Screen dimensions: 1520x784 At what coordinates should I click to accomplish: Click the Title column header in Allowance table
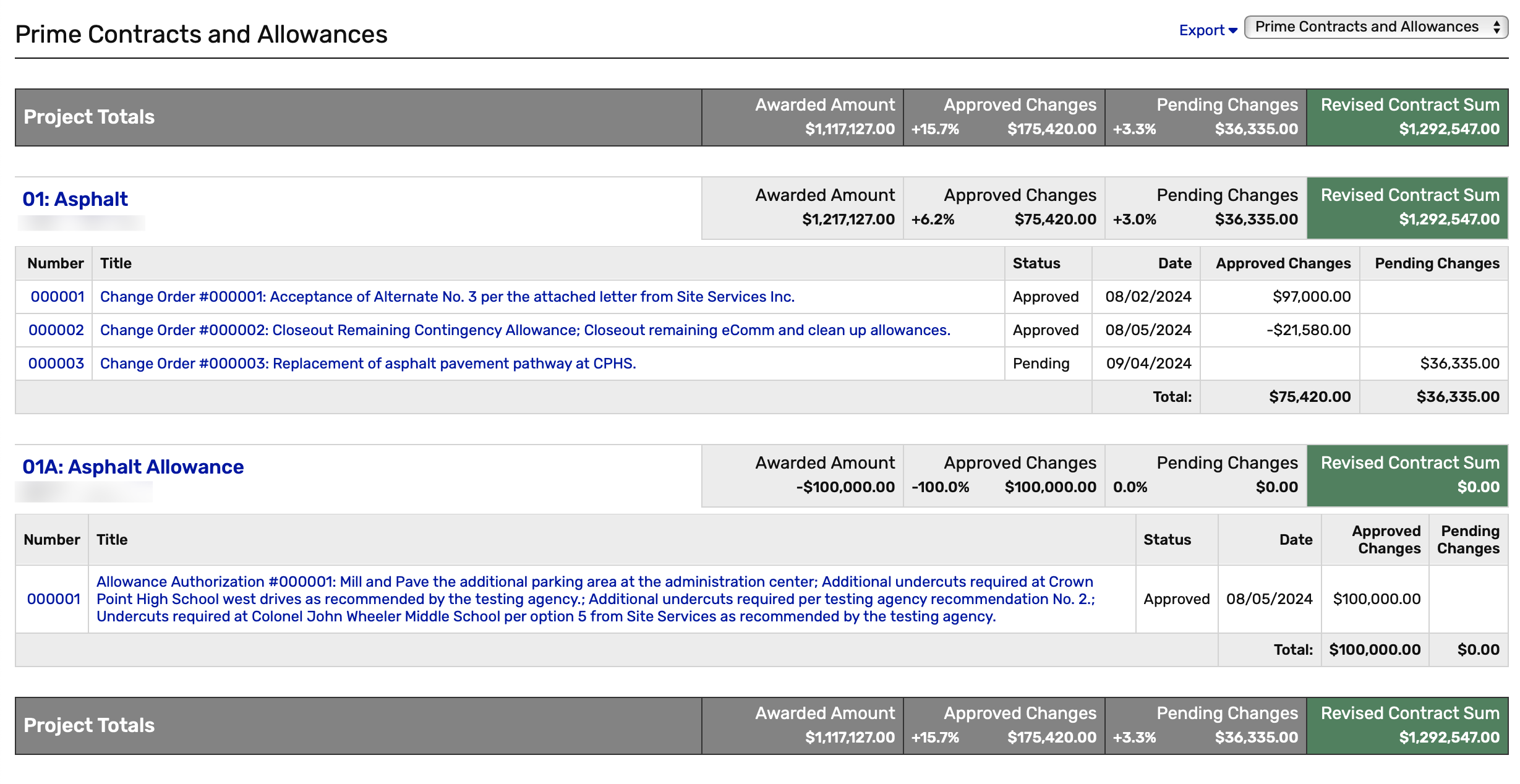pyautogui.click(x=112, y=540)
